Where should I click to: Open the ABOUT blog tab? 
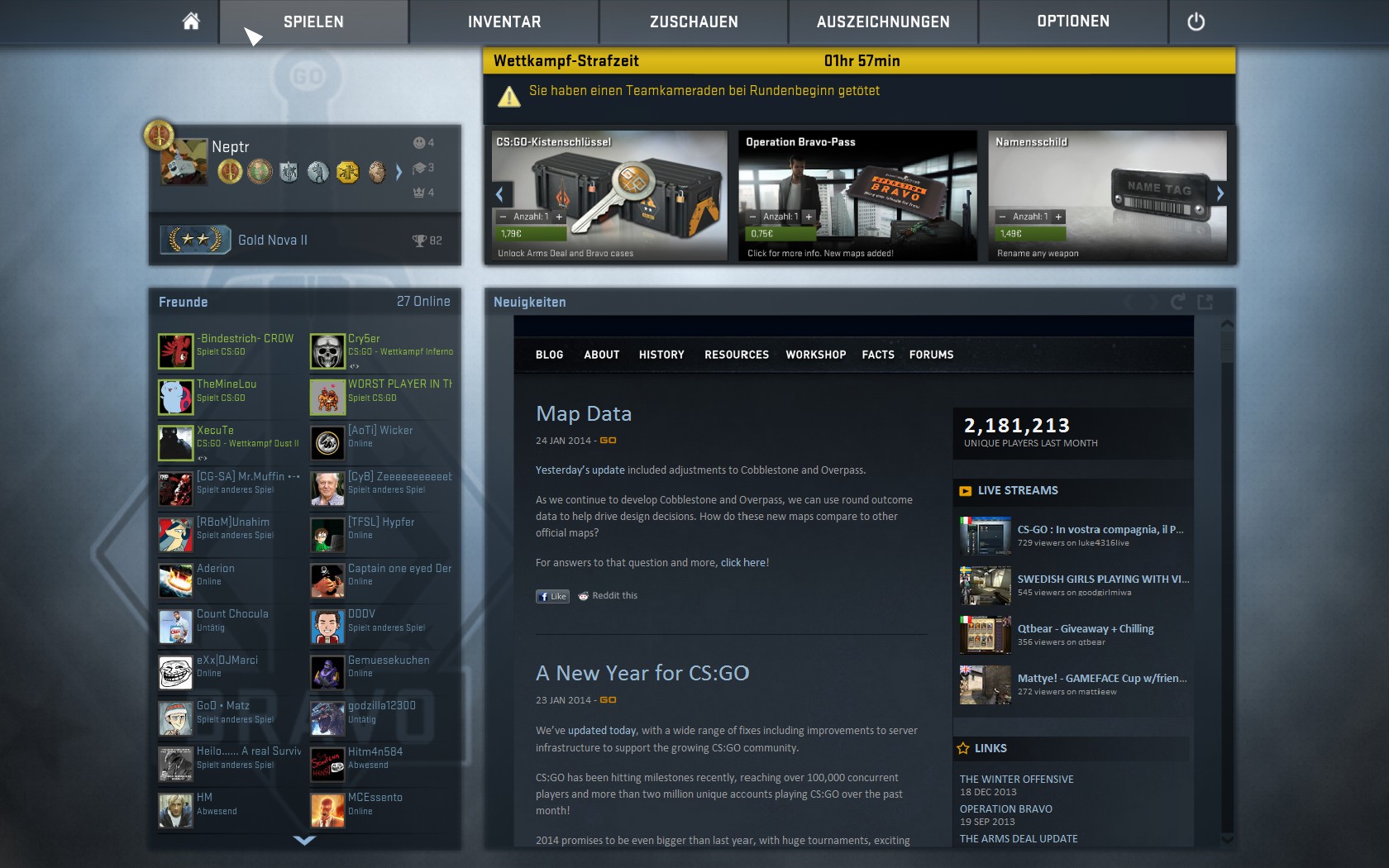tap(601, 355)
